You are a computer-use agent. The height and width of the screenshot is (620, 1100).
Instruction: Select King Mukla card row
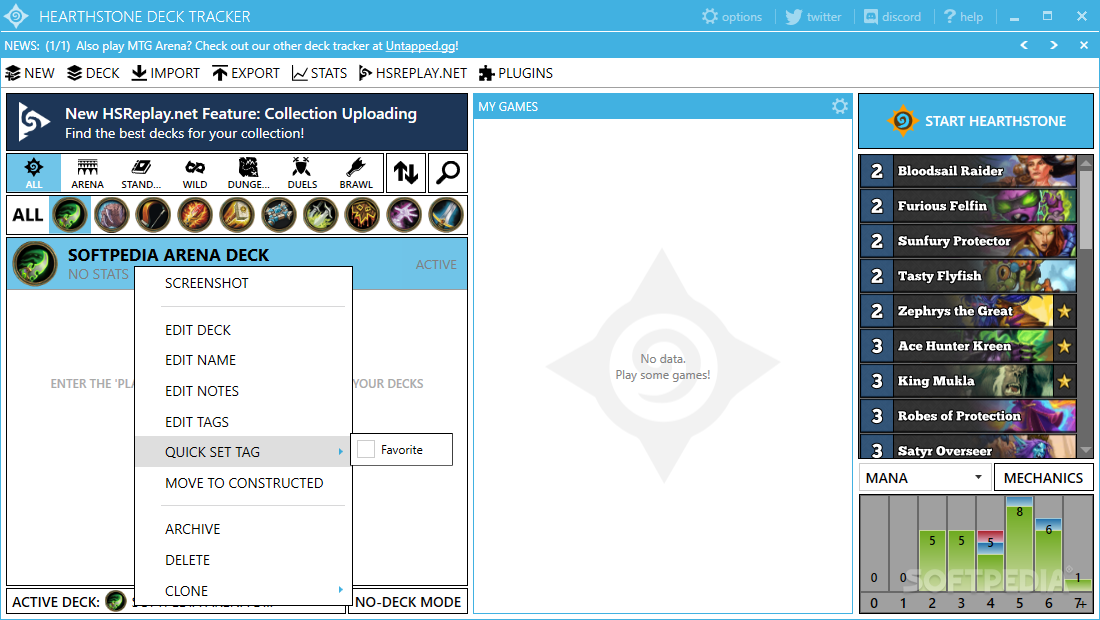968,381
